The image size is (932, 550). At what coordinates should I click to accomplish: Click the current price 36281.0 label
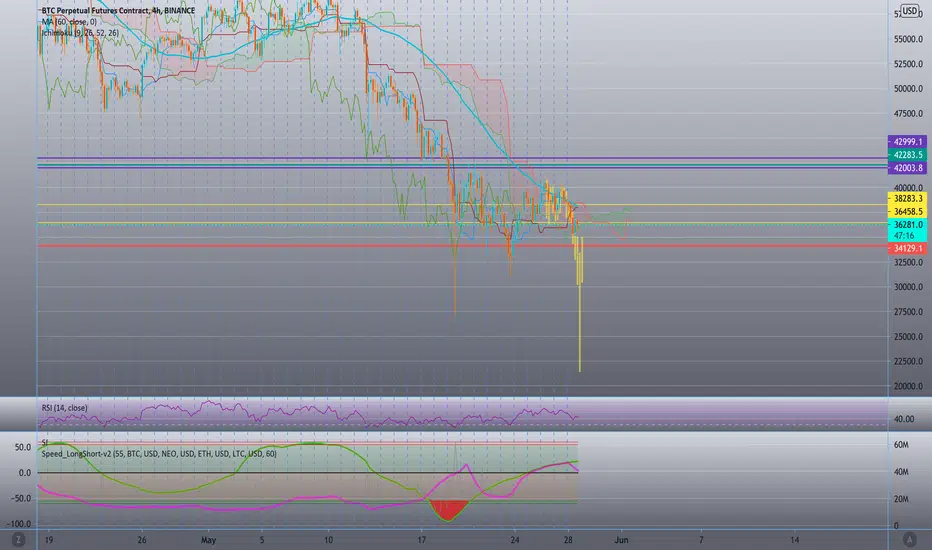(x=907, y=225)
